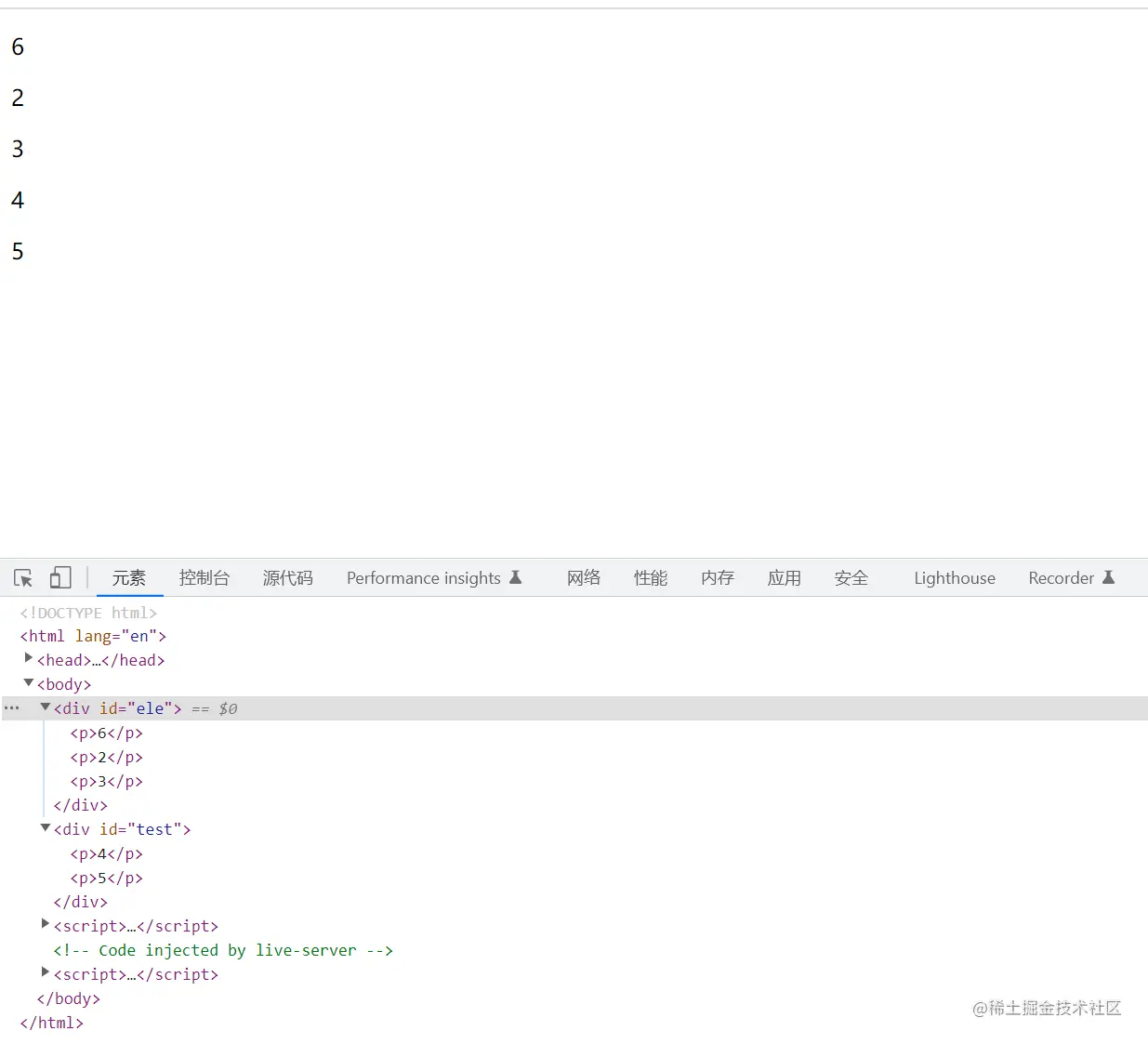Click the rendered paragraph 5 on page
The height and width of the screenshot is (1044, 1148).
[x=18, y=251]
